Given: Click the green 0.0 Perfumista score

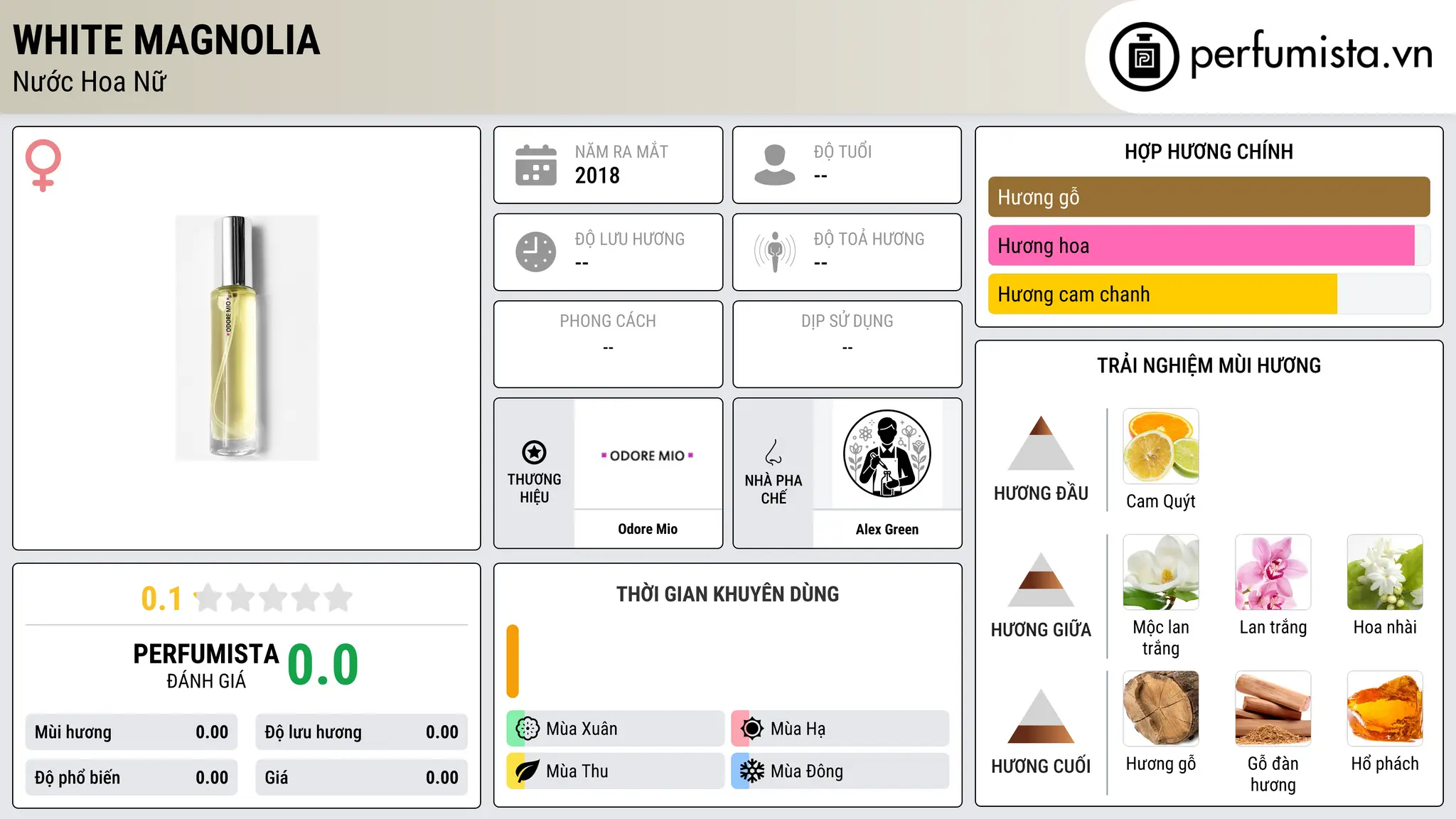Looking at the screenshot, I should coord(323,665).
